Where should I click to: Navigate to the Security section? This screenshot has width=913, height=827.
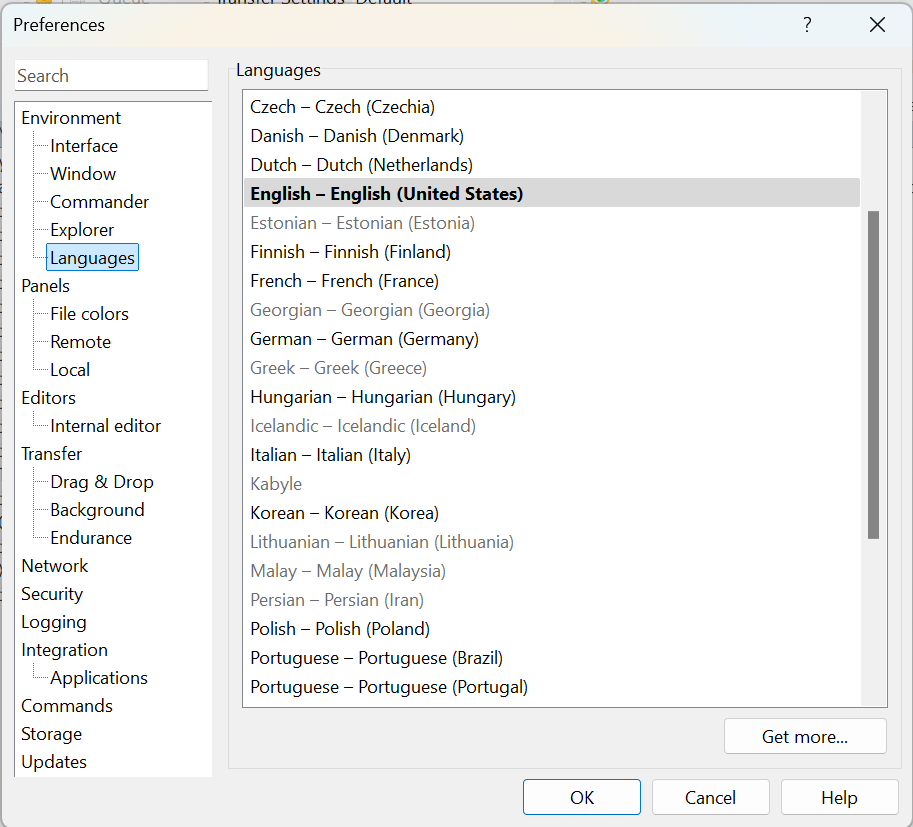tap(52, 594)
